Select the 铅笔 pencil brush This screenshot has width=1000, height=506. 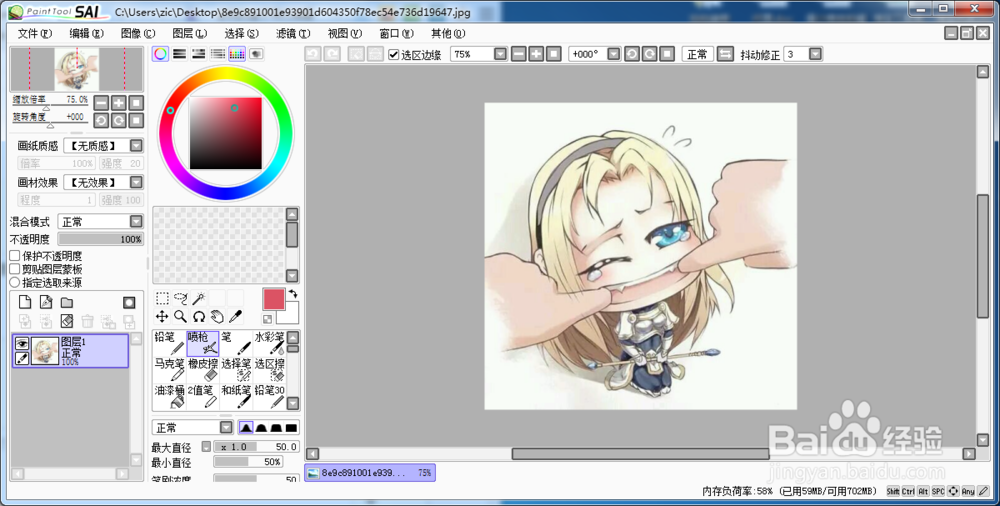(x=170, y=343)
